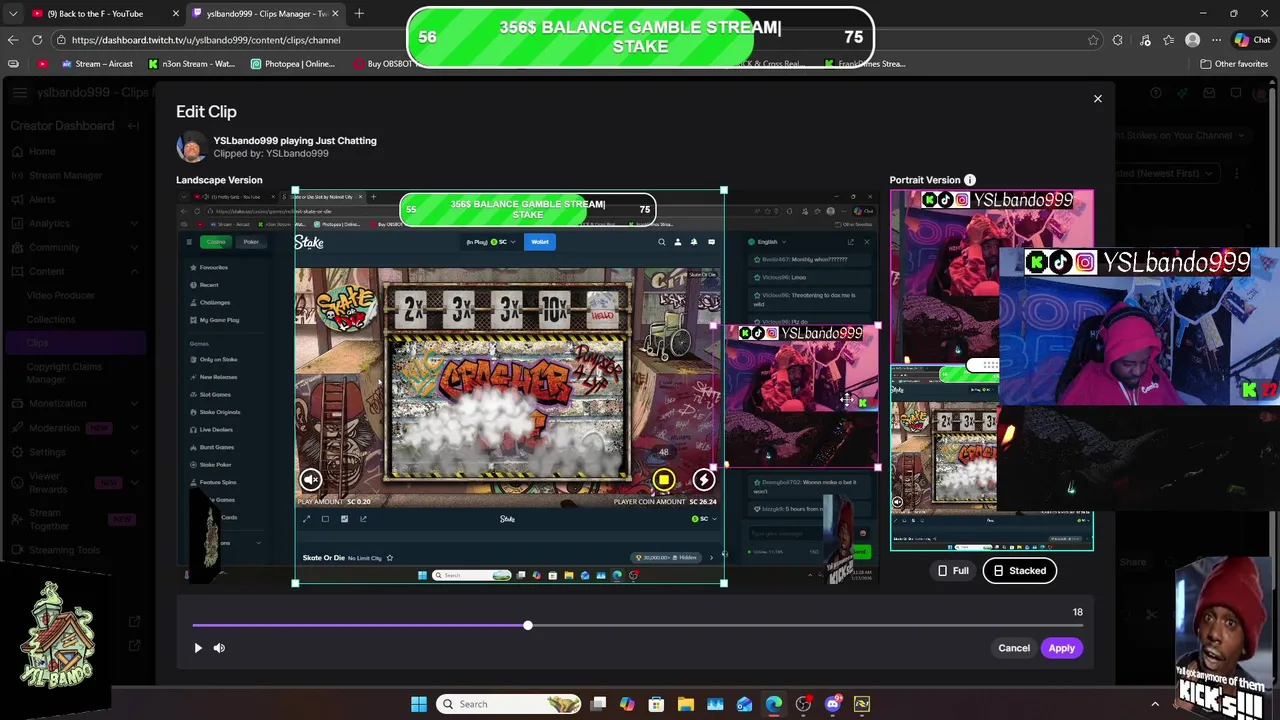This screenshot has height=720, width=1280.
Task: Open a new browser tab
Action: click(359, 13)
